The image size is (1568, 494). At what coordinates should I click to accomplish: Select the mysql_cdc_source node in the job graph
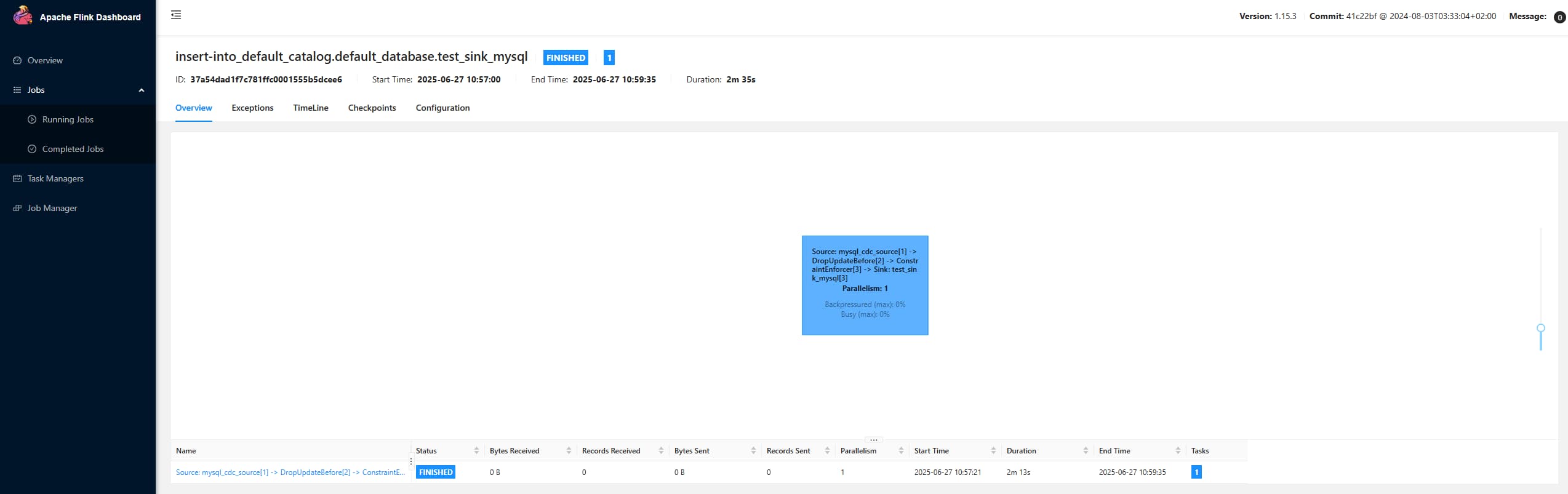click(865, 285)
